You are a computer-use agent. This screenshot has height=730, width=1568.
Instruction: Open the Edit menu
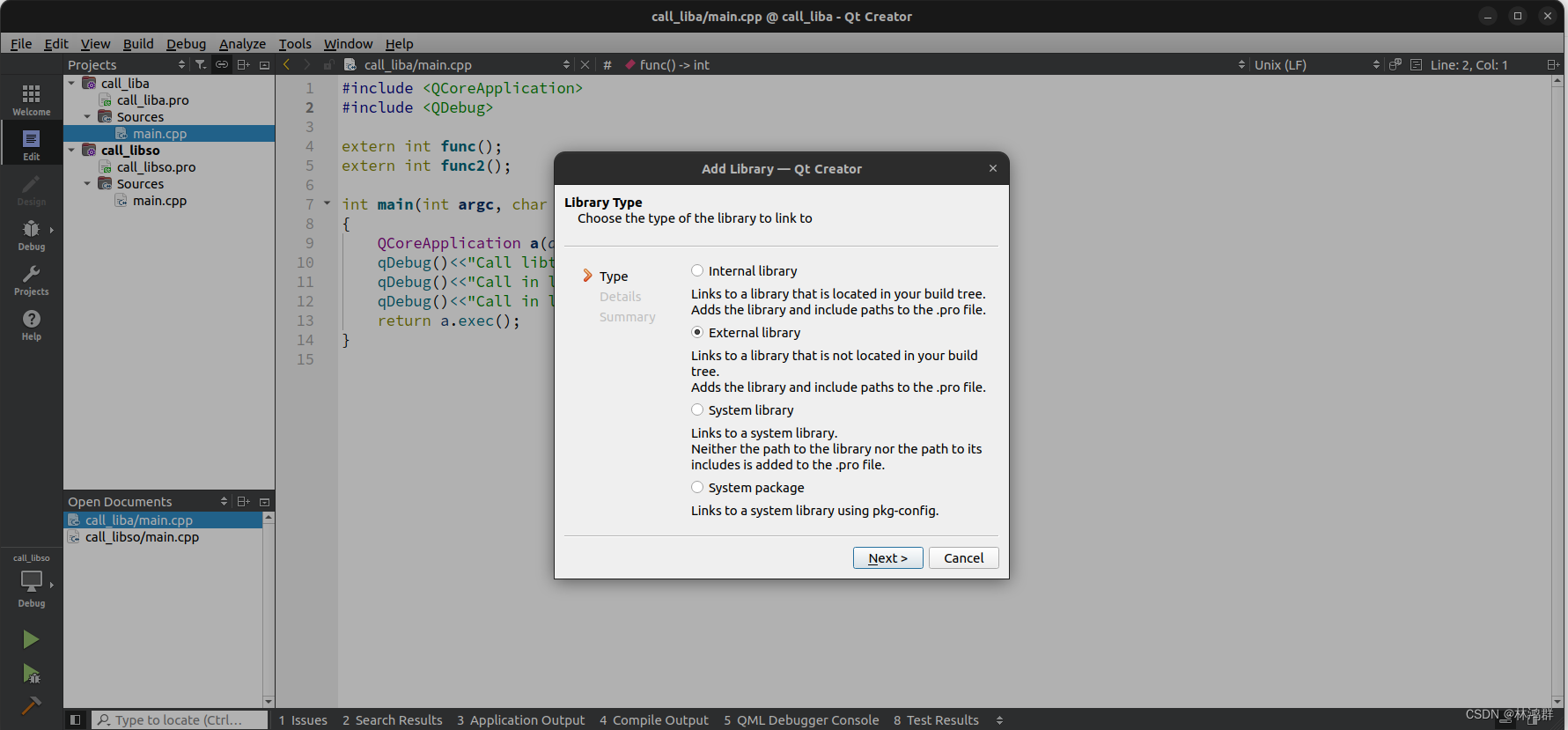click(x=56, y=43)
